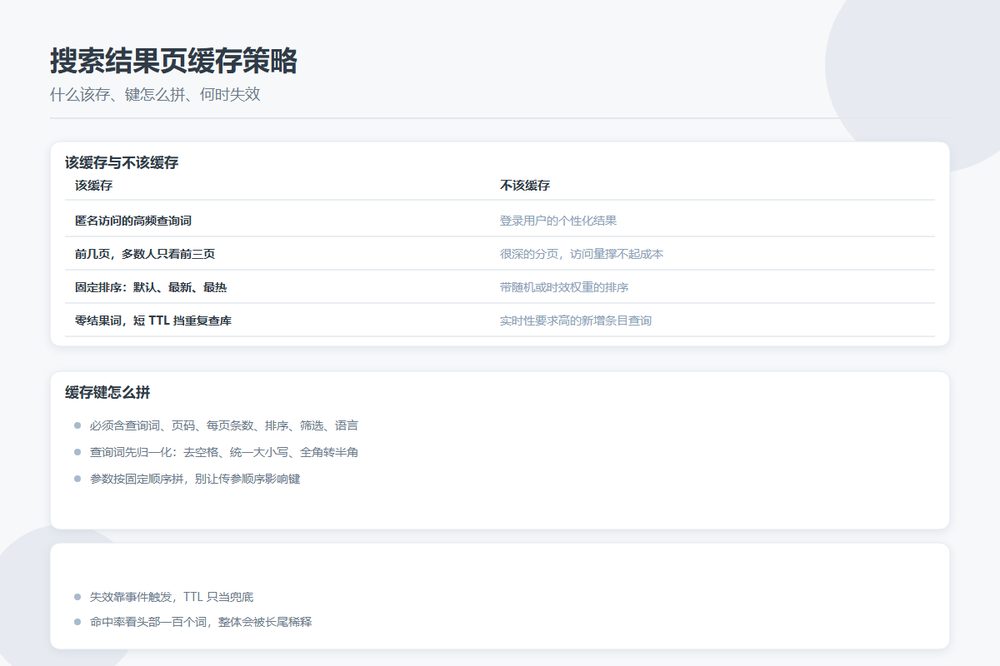Viewport: 1000px width, 666px height.
Task: Select the heading 缓存键怎么拼
Action: point(107,392)
